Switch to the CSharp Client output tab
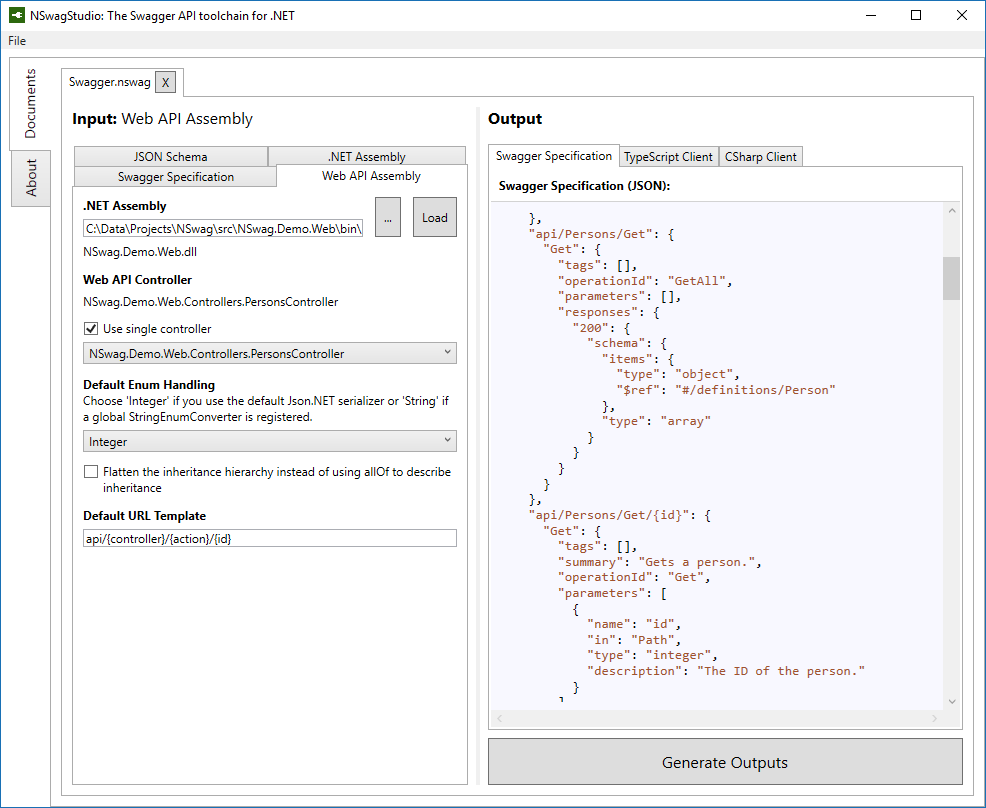The width and height of the screenshot is (986, 808). (760, 157)
